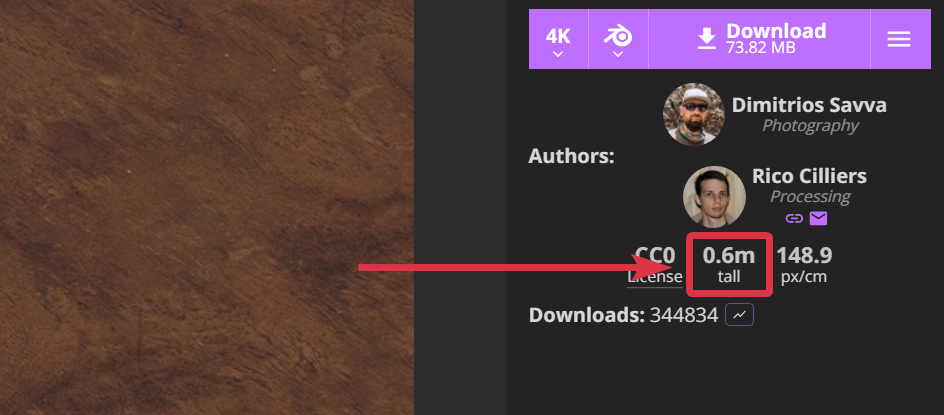Click the Processing role label
The image size is (944, 415).
(810, 196)
